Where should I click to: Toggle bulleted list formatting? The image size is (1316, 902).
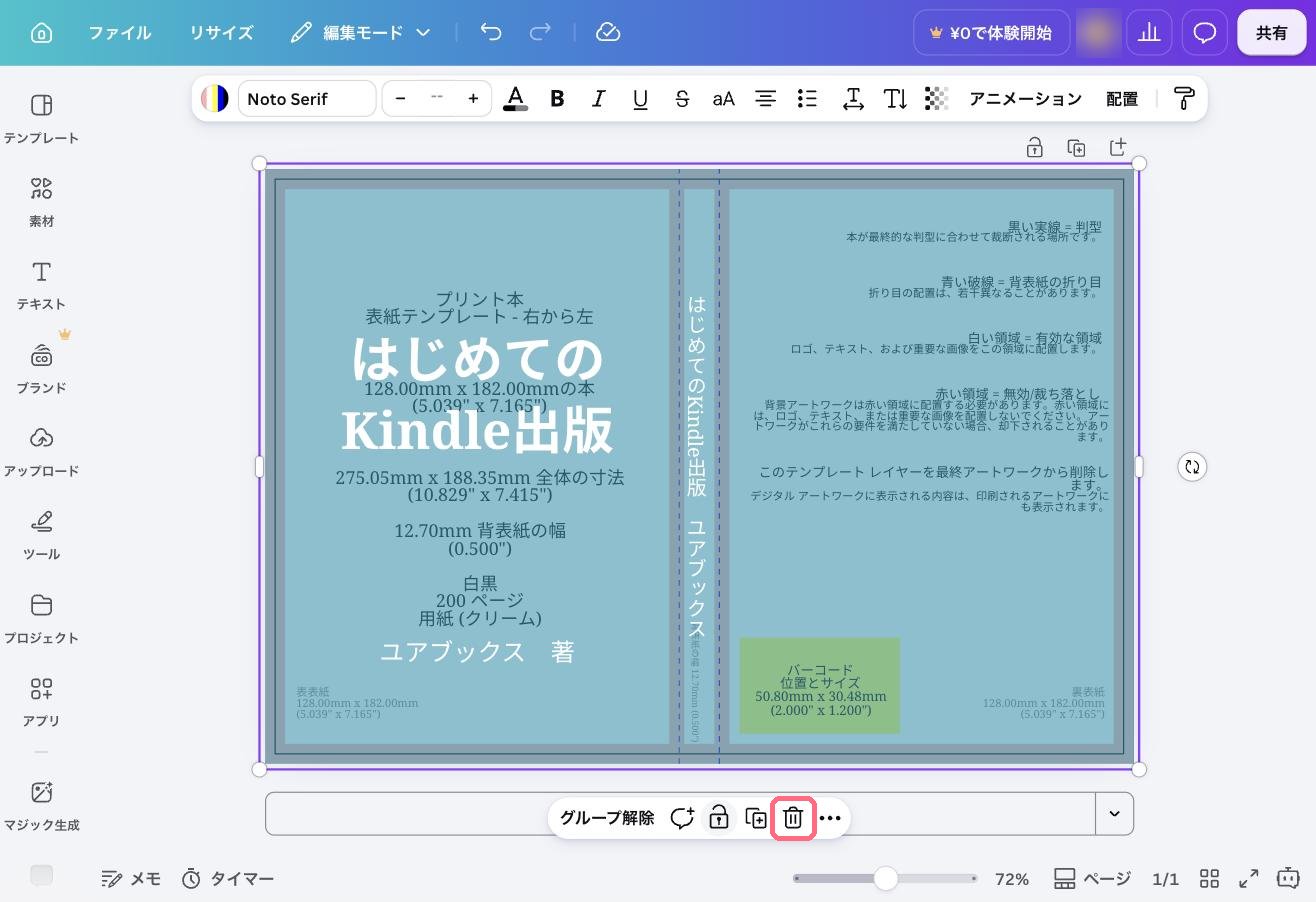click(807, 98)
